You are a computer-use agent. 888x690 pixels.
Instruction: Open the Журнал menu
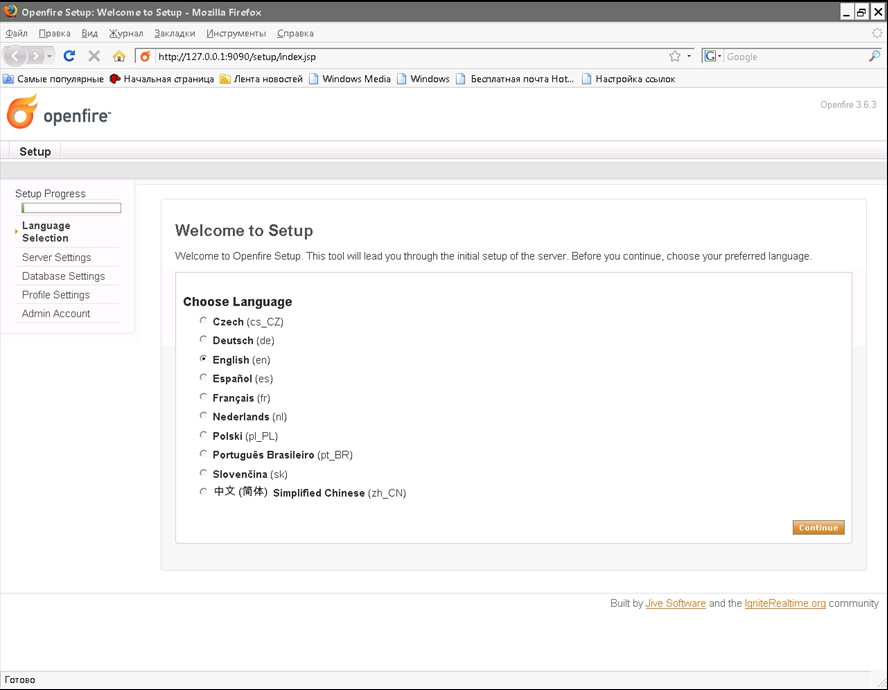click(126, 33)
